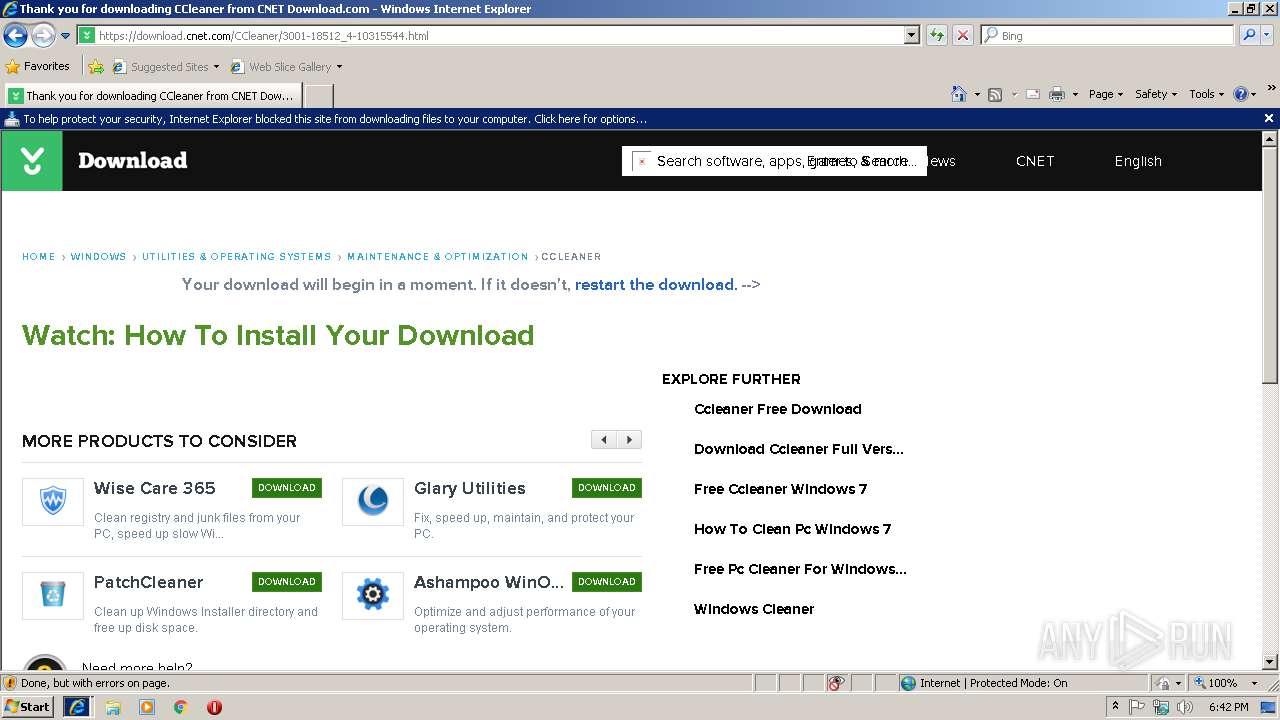Click the WINDOWS breadcrumb link

[x=98, y=257]
